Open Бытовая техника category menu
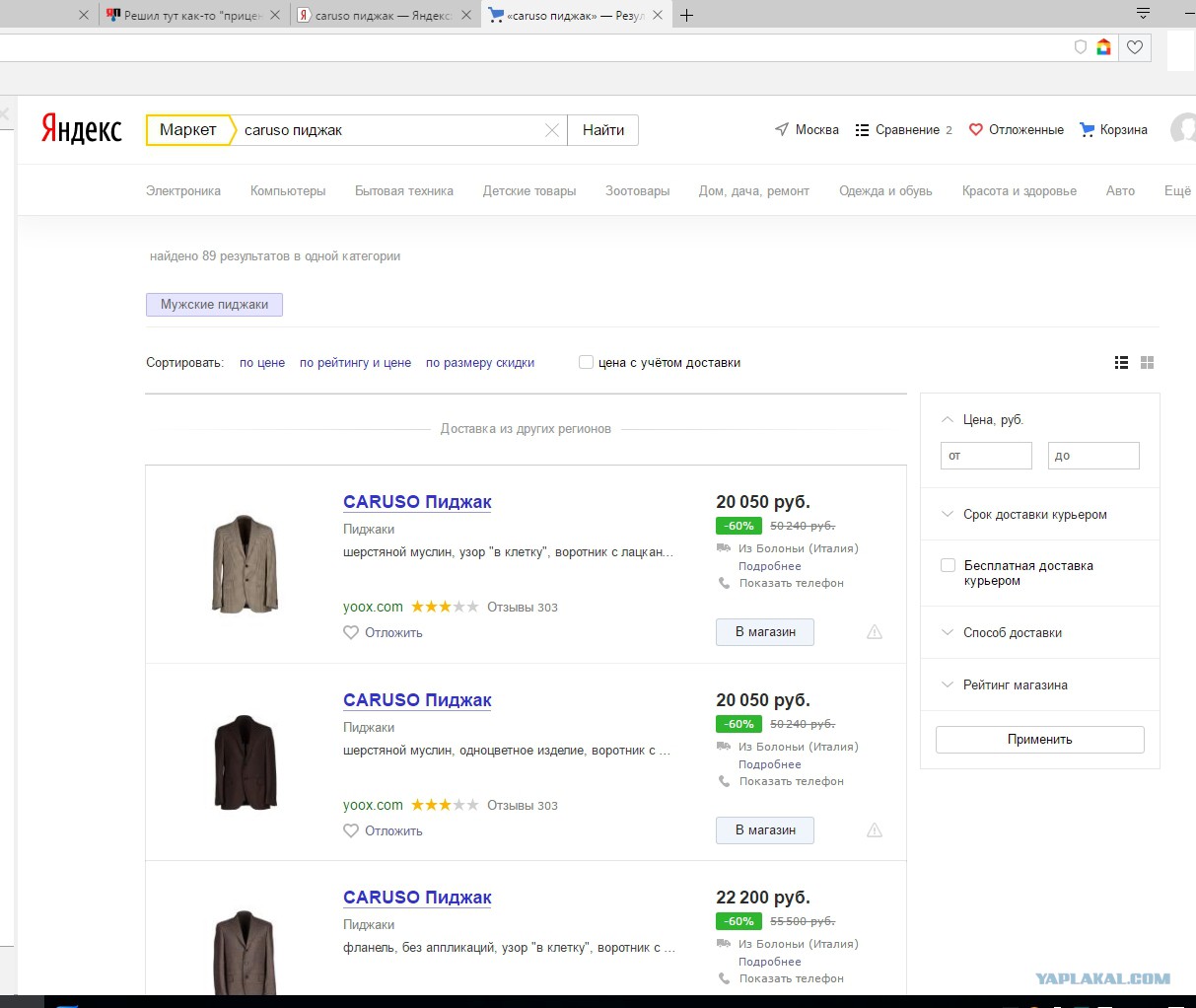 pyautogui.click(x=404, y=191)
